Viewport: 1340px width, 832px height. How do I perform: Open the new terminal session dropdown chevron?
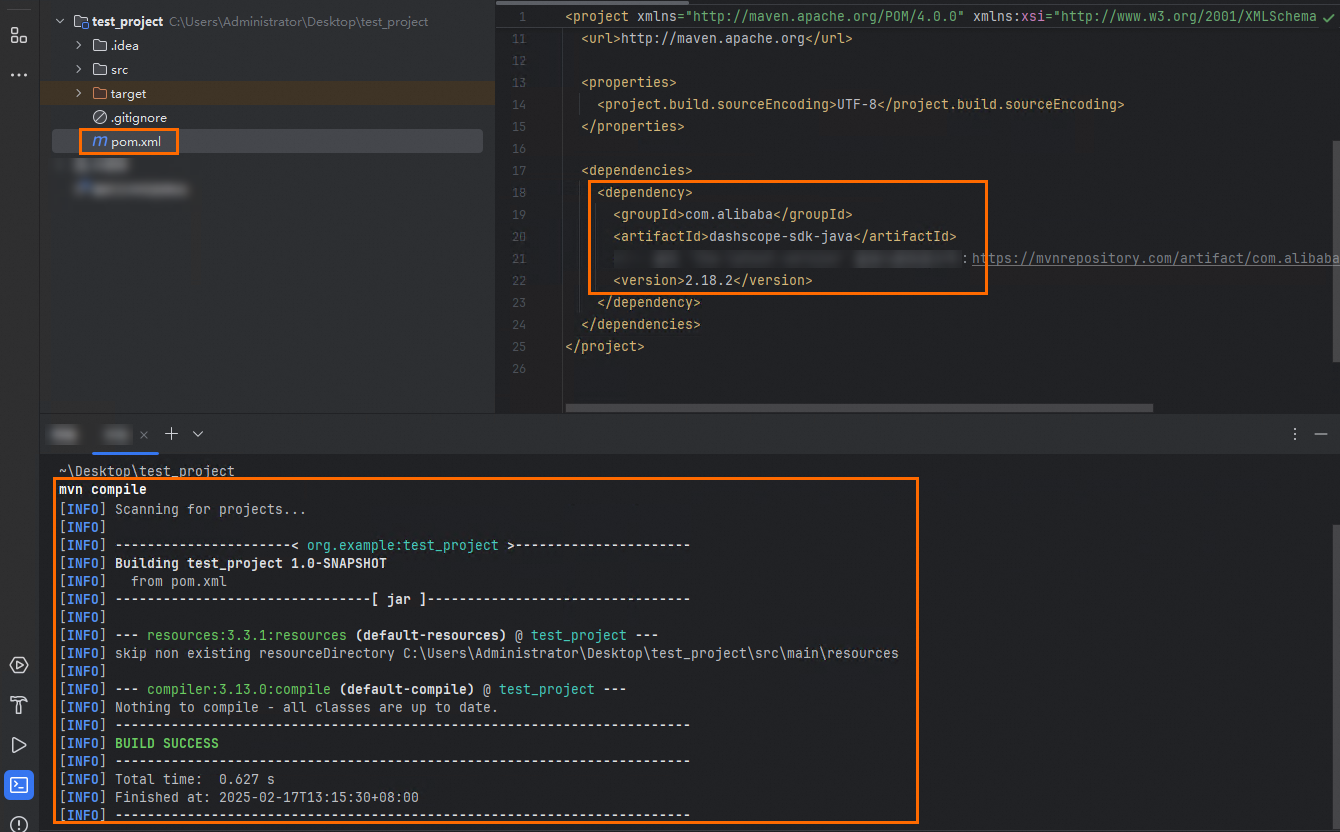click(197, 434)
